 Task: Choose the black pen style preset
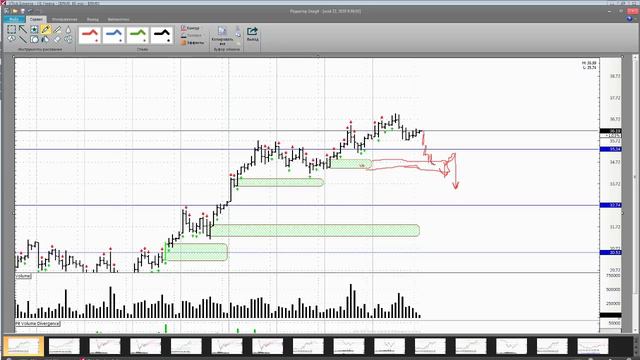pyautogui.click(x=162, y=35)
